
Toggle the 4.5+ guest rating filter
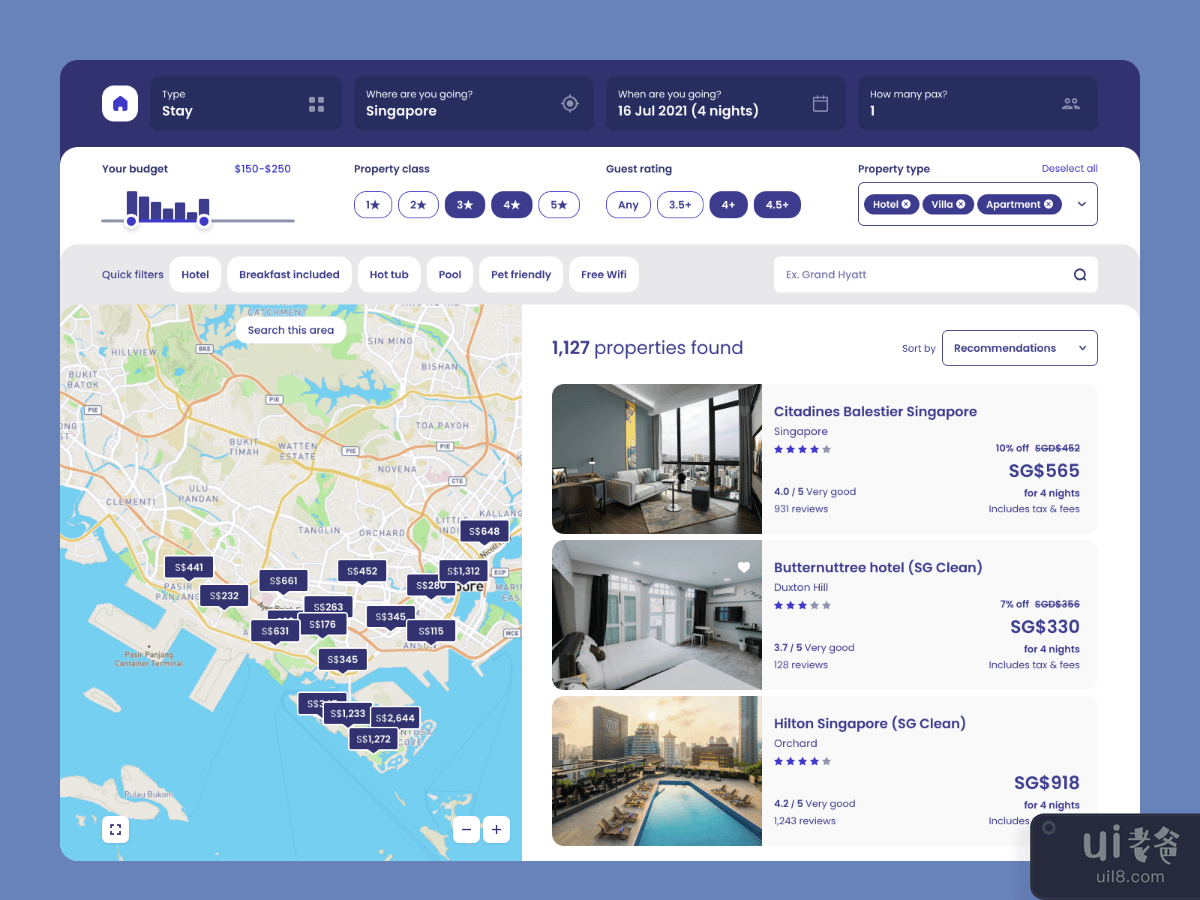tap(777, 205)
